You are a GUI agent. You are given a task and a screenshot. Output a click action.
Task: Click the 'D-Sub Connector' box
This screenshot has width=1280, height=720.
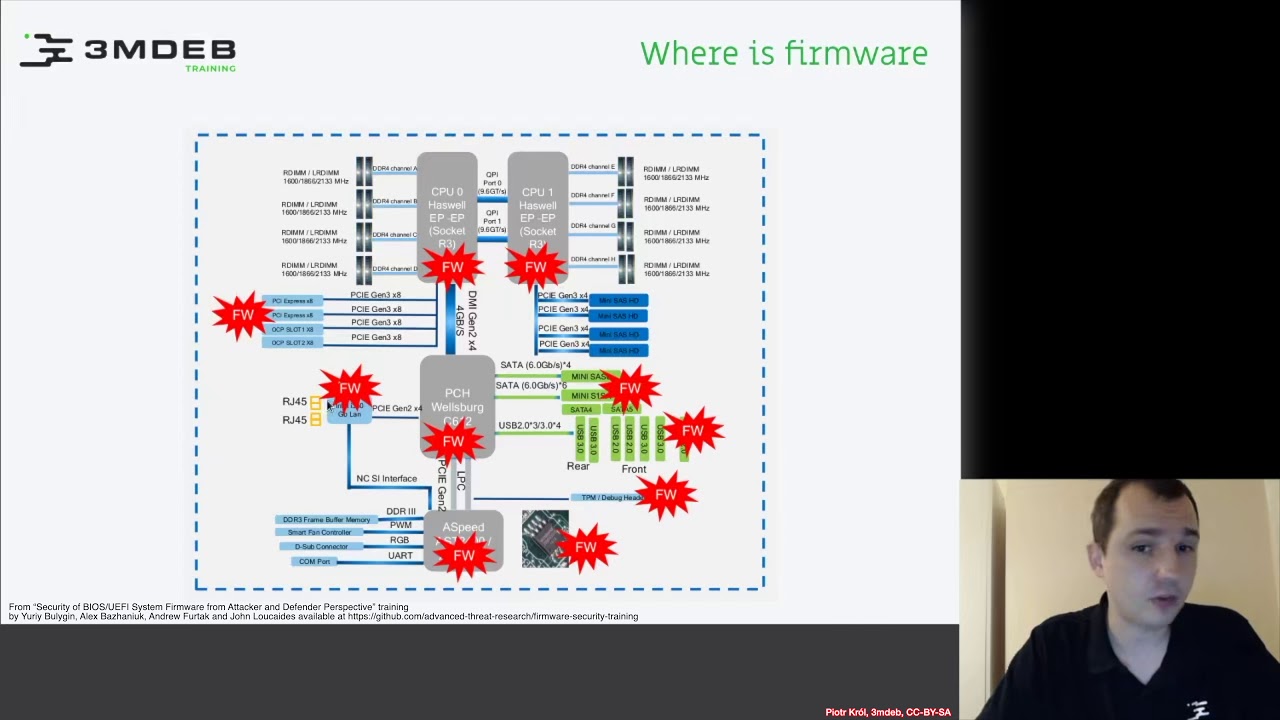click(x=321, y=547)
